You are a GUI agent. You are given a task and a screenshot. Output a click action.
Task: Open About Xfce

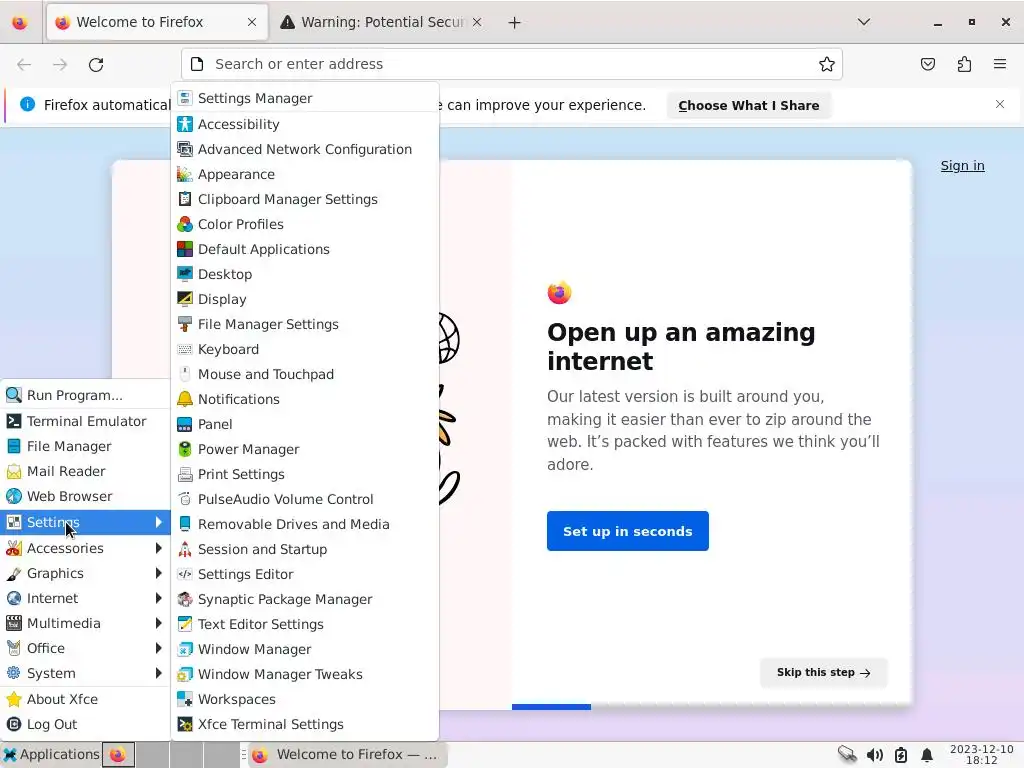click(x=86, y=699)
